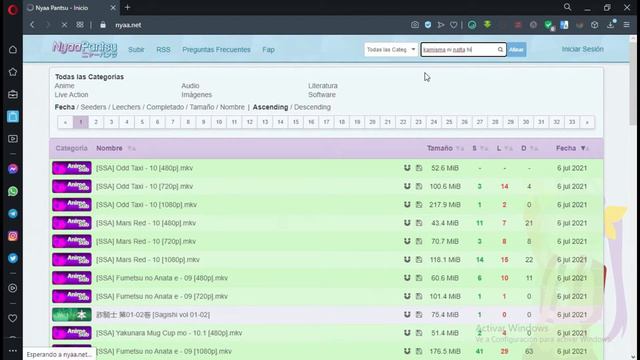Sort results by Leechers
Screen dimensions: 640x360
click(126, 107)
